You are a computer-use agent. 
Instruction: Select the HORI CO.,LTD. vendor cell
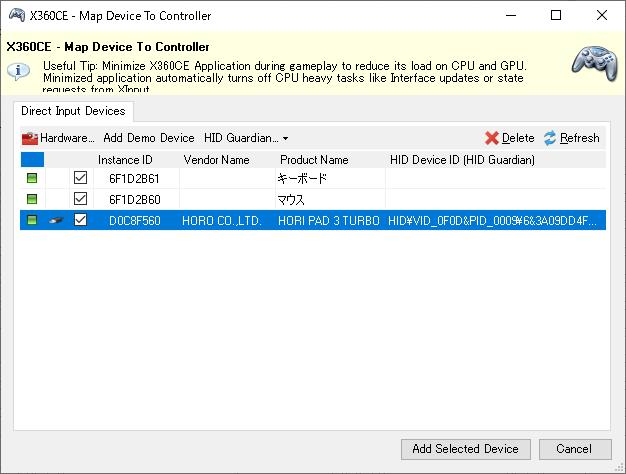(x=221, y=220)
